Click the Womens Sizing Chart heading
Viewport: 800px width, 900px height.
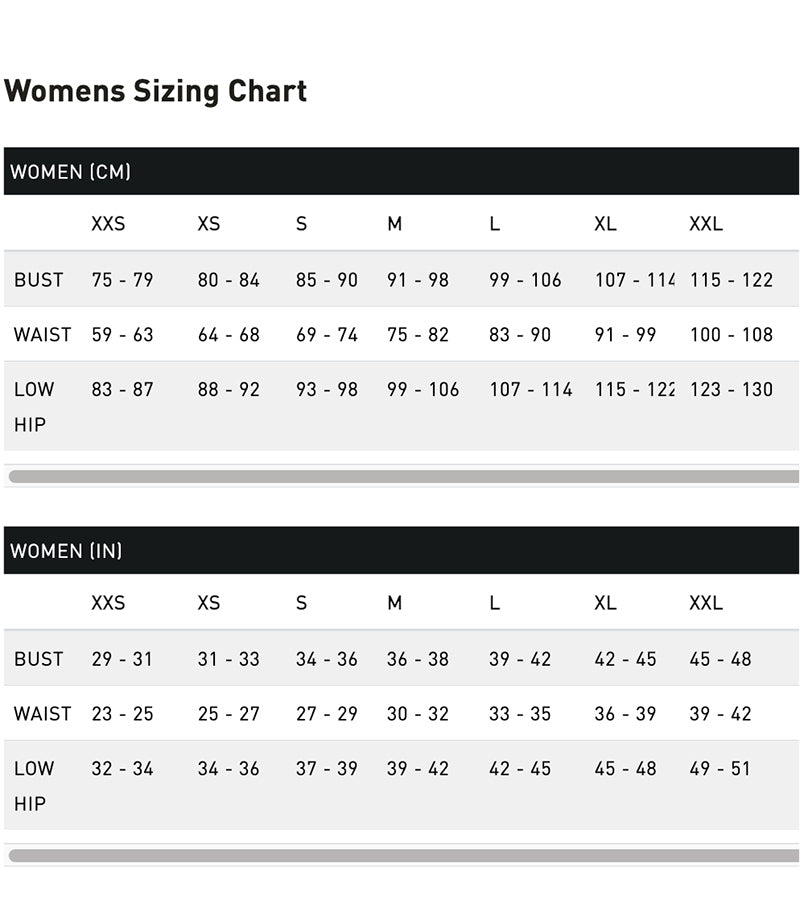[x=155, y=91]
